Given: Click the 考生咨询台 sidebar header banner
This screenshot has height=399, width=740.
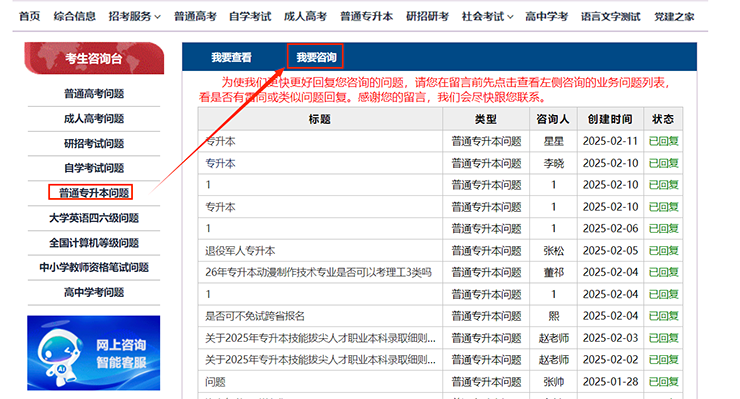Looking at the screenshot, I should [x=94, y=58].
